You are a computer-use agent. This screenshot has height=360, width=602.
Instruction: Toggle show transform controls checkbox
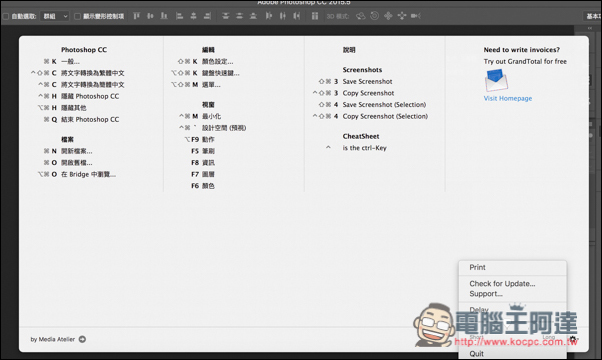[x=77, y=16]
